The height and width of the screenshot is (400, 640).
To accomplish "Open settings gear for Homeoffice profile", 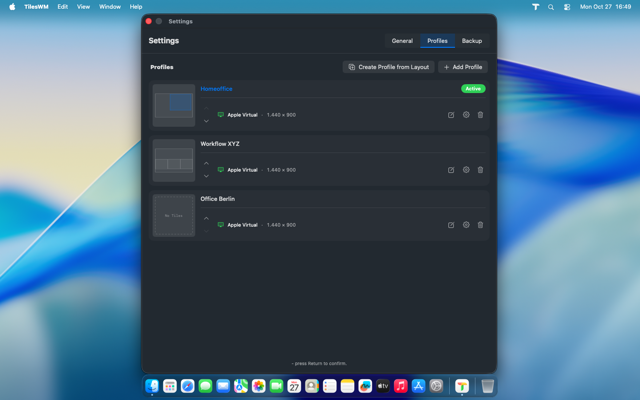I will tap(466, 115).
